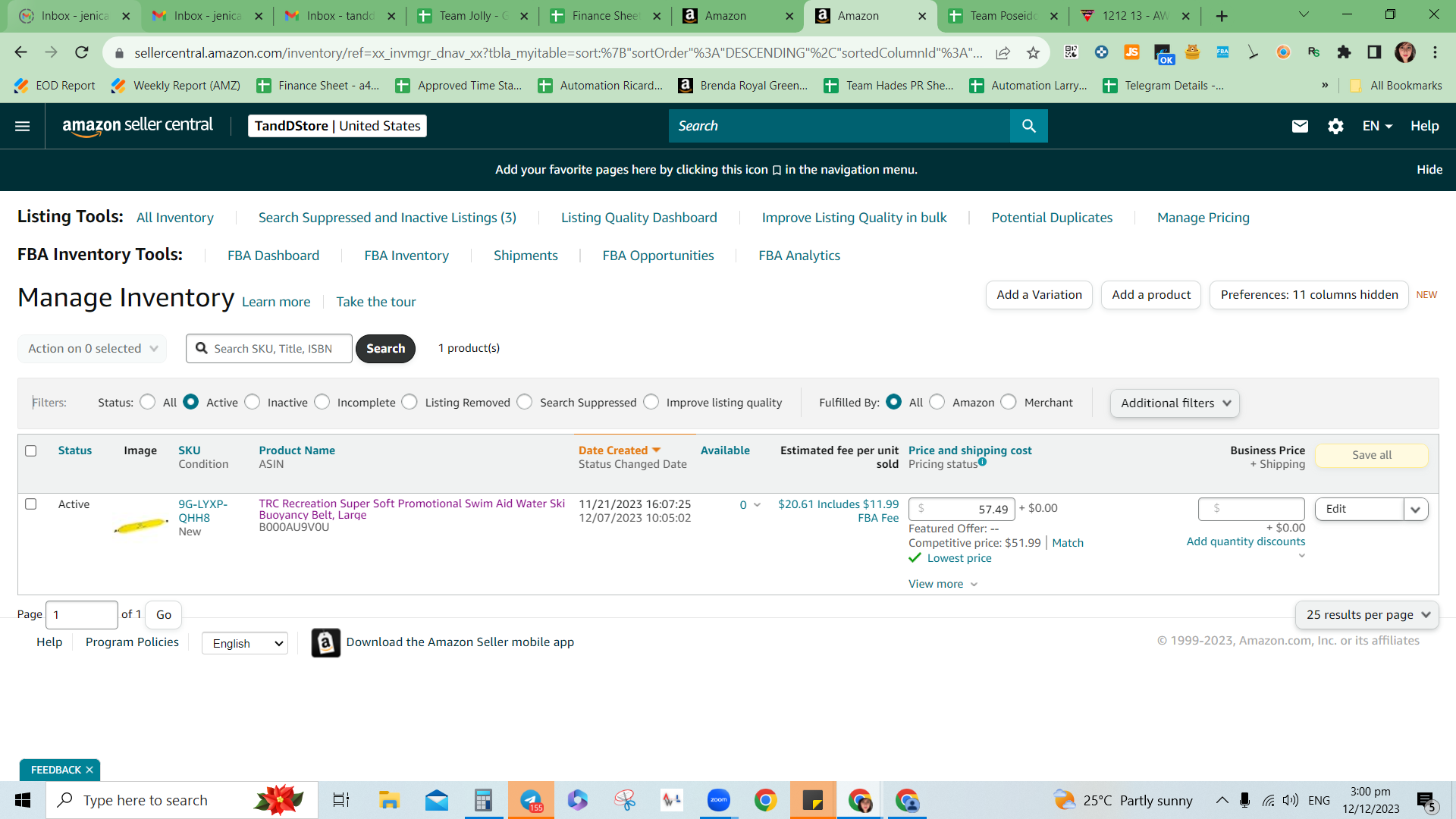Bookmark this page with the star icon
The width and height of the screenshot is (1456, 819).
click(1033, 52)
